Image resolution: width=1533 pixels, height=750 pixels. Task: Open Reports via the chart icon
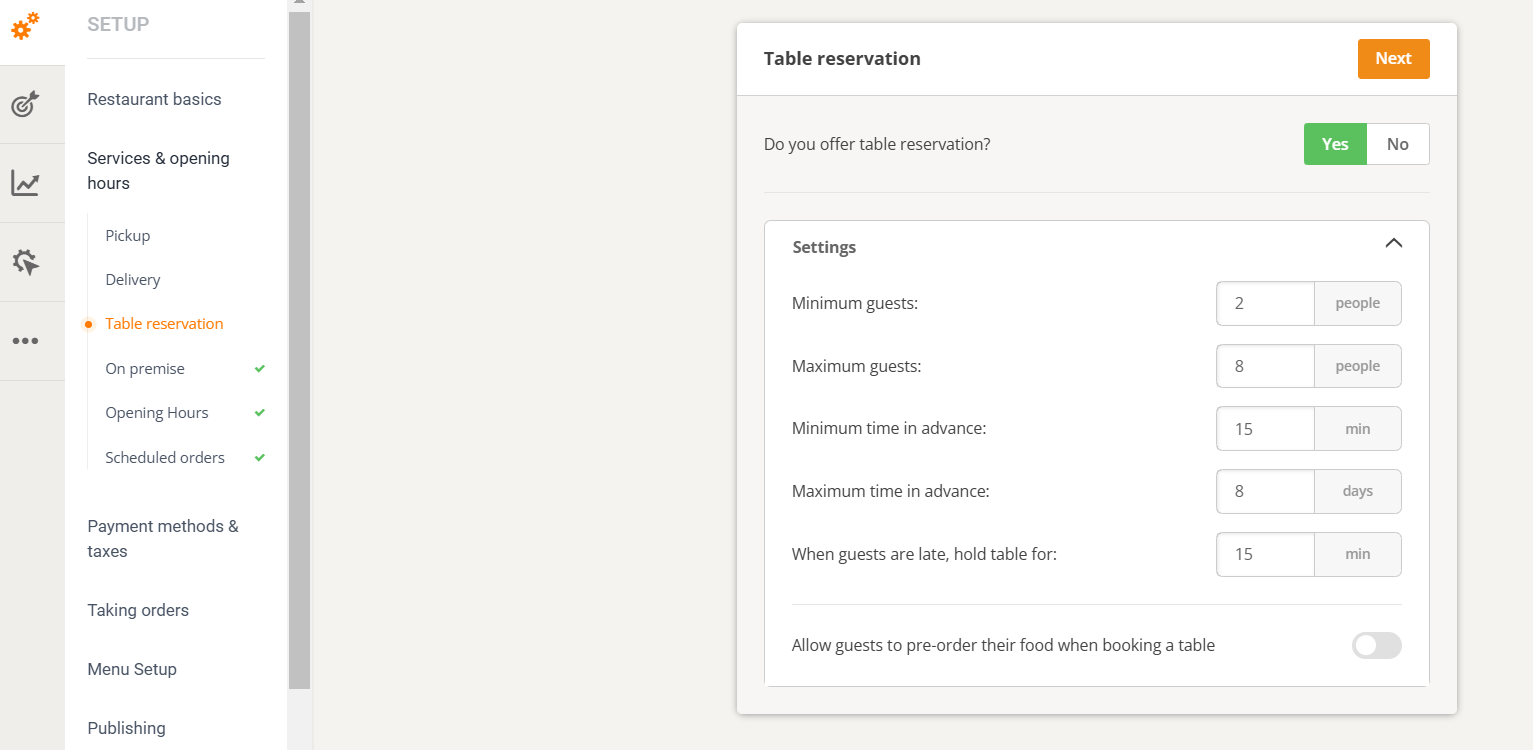pyautogui.click(x=25, y=182)
